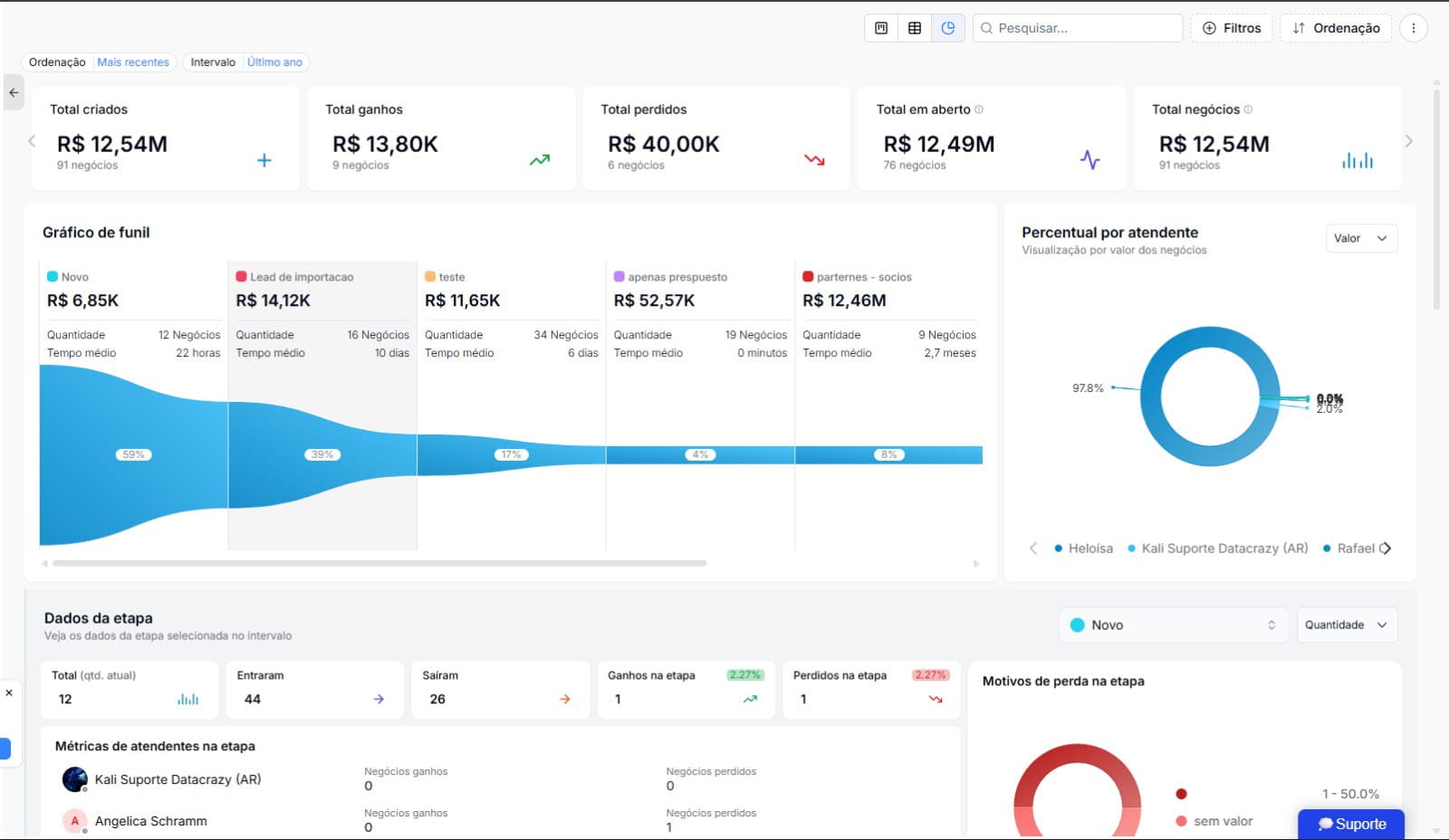Click the 39% funnel percentage label
This screenshot has height=840, width=1449.
point(322,454)
